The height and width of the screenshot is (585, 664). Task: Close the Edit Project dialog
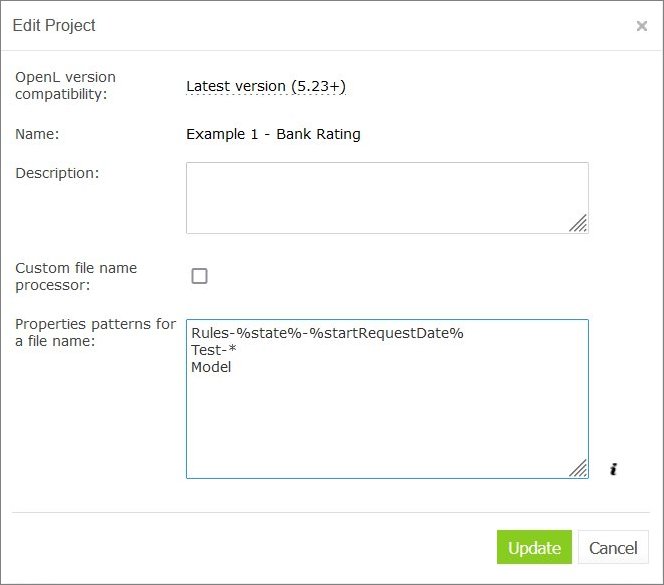pos(641,26)
